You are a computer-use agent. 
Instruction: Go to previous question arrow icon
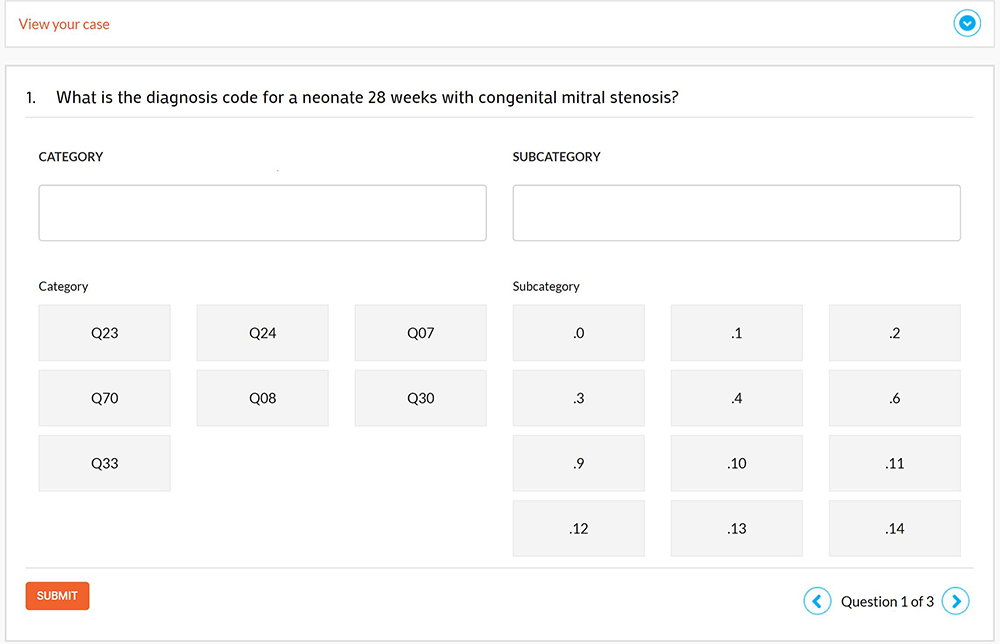[x=817, y=601]
